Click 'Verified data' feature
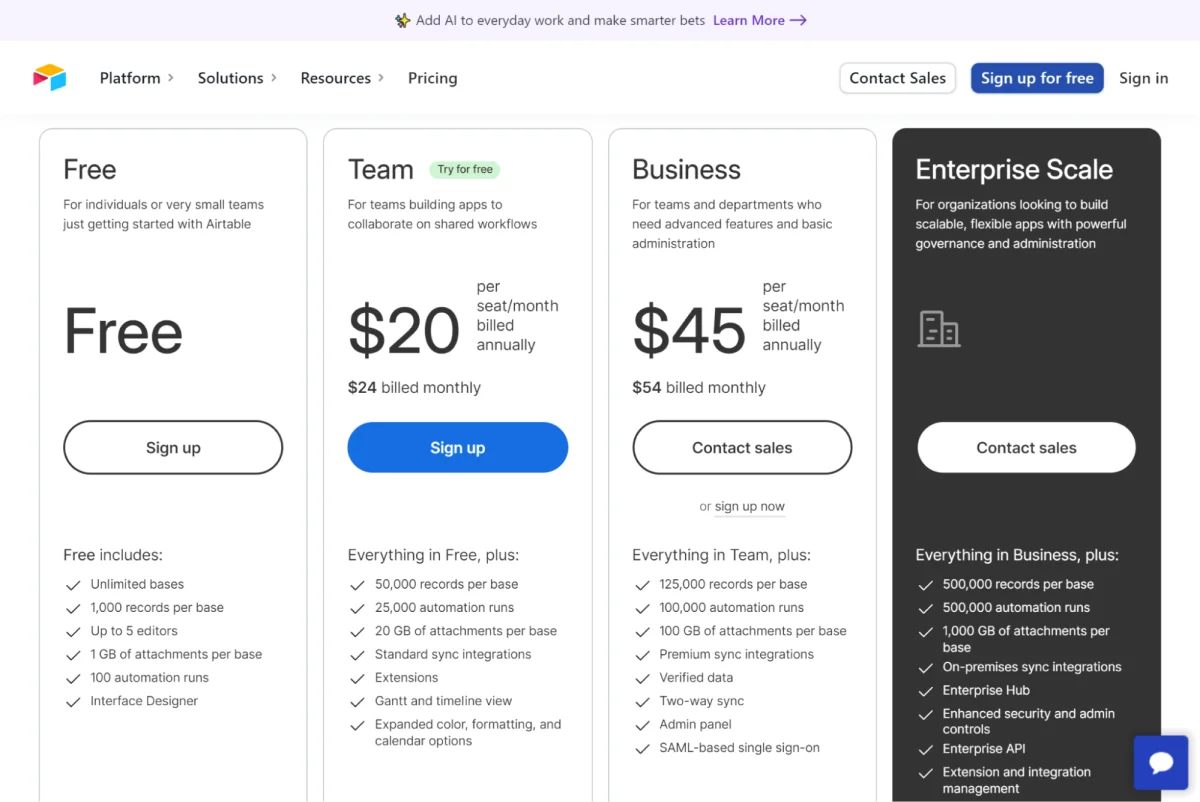The image size is (1200, 802). click(x=696, y=678)
